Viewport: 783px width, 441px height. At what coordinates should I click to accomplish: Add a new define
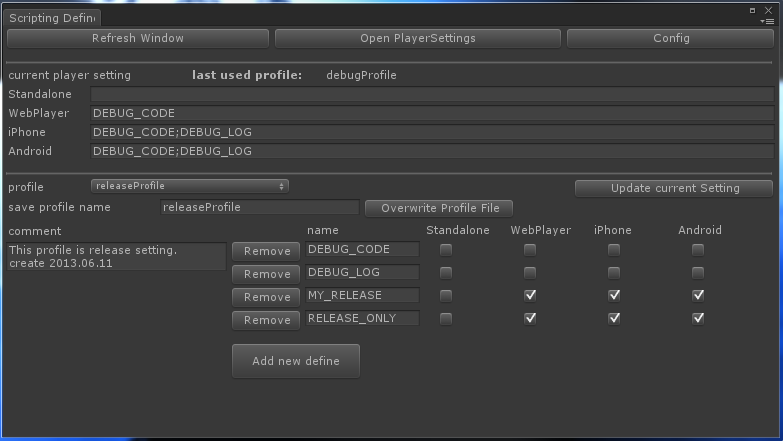[x=296, y=361]
